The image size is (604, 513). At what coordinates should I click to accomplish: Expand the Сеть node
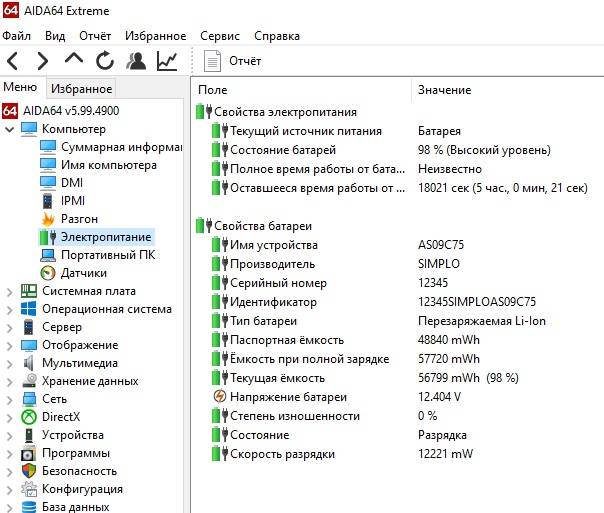(x=10, y=400)
